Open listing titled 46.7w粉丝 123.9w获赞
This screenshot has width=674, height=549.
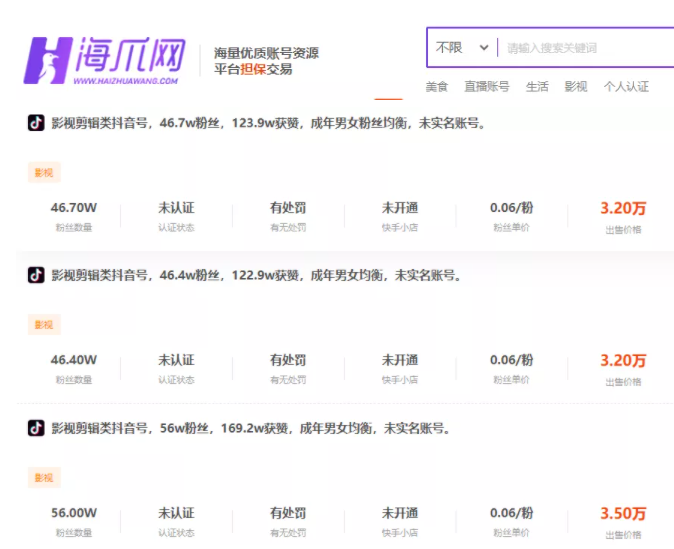269,123
